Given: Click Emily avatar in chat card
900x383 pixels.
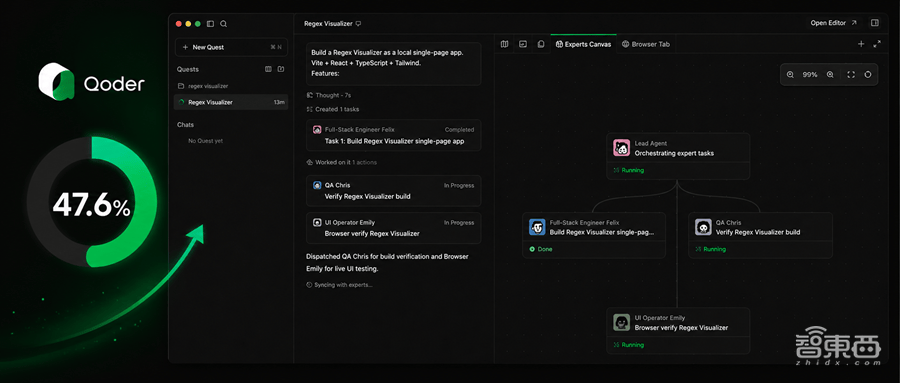Looking at the screenshot, I should coord(317,223).
